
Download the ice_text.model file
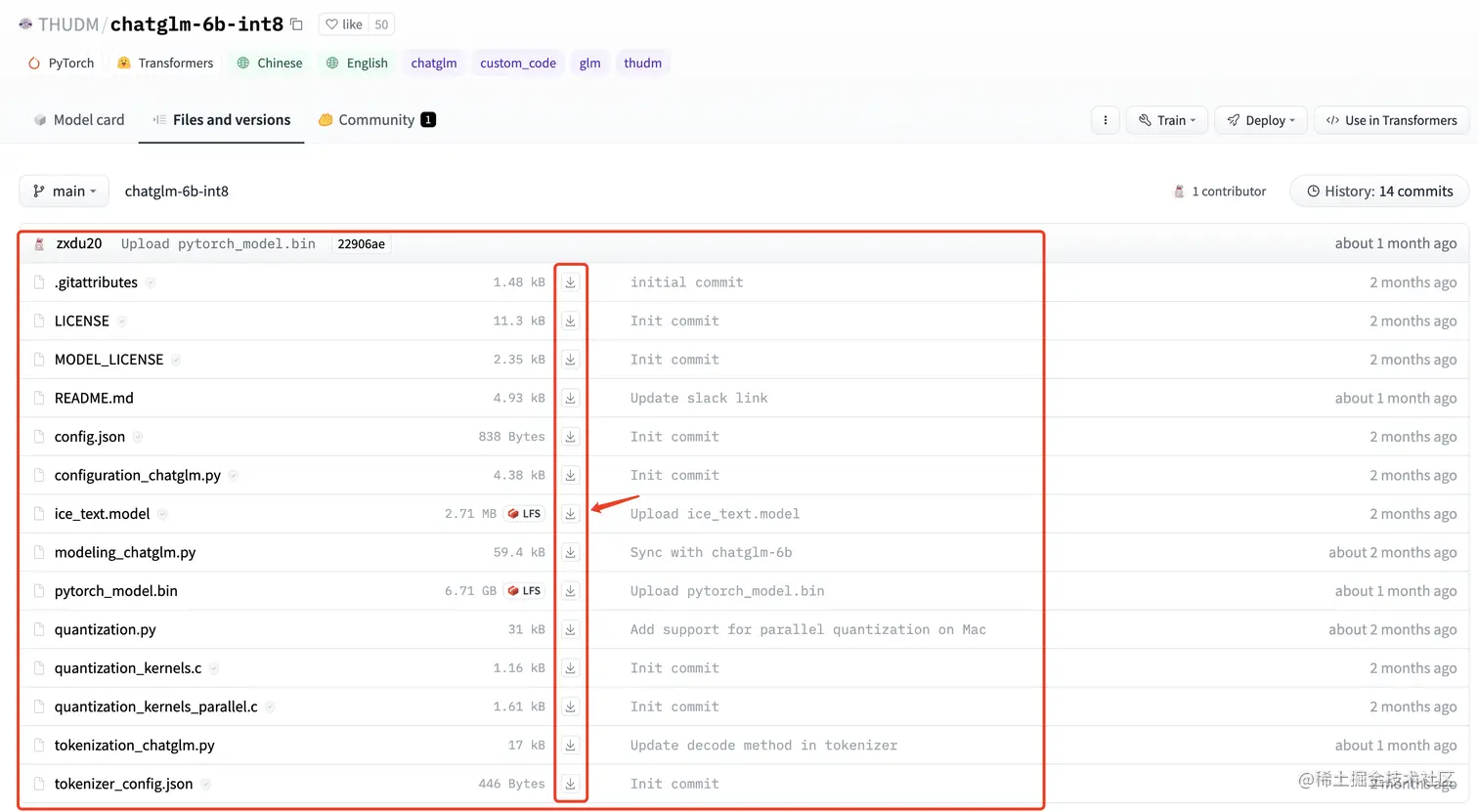[x=570, y=514]
